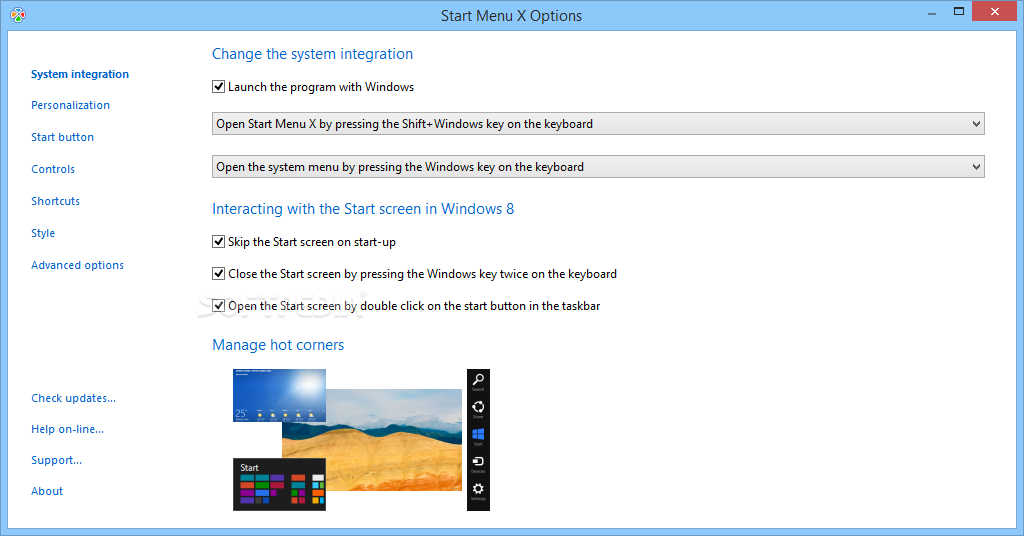The width and height of the screenshot is (1024, 536).
Task: Select the weather app thumbnail in top-left hot corner
Action: coord(280,395)
